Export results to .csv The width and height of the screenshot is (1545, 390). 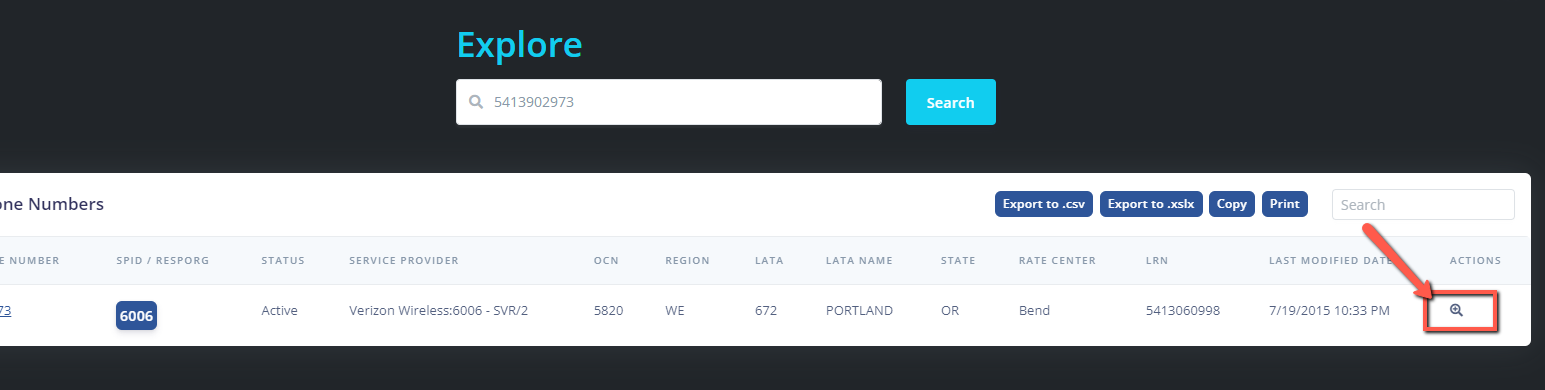tap(1044, 204)
